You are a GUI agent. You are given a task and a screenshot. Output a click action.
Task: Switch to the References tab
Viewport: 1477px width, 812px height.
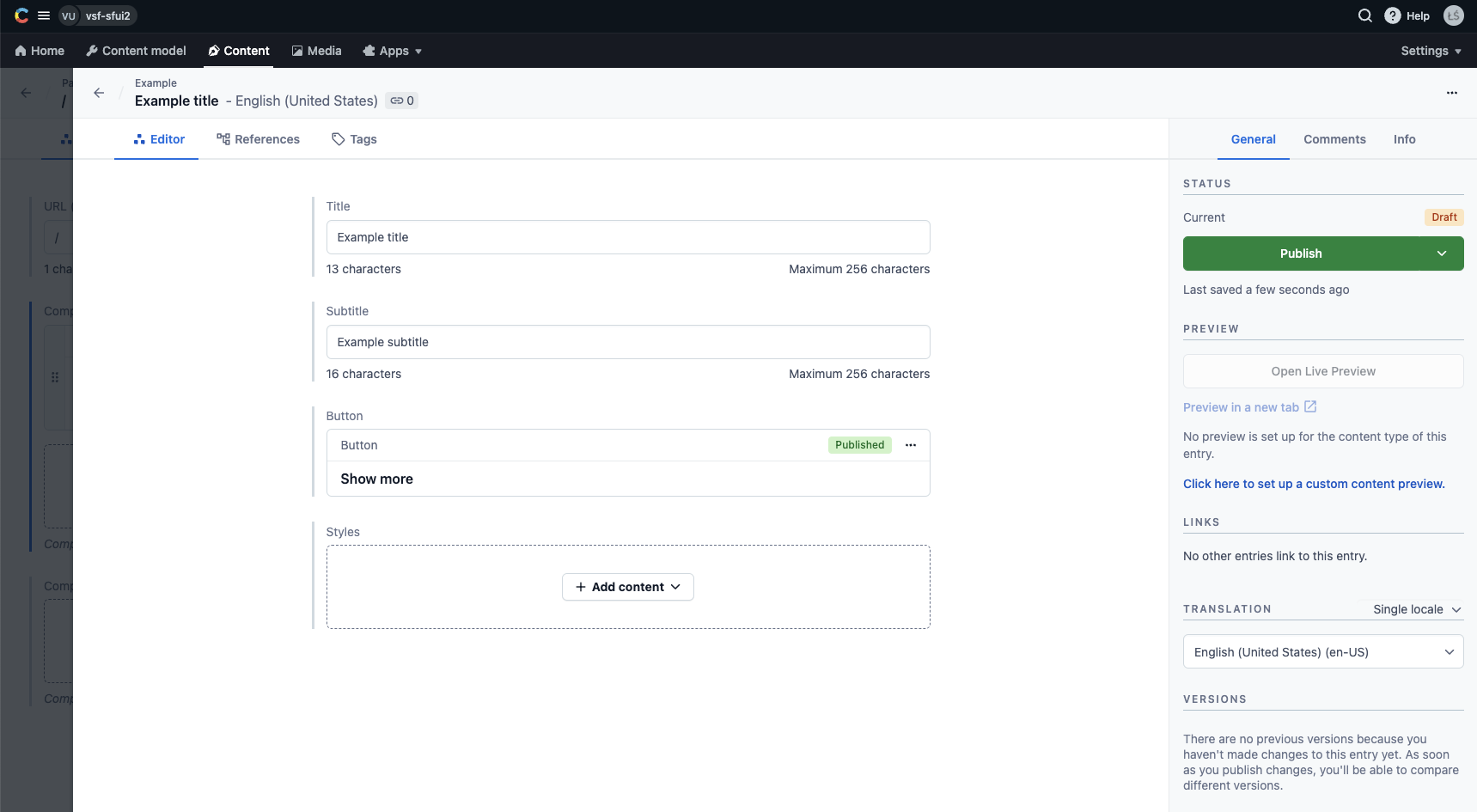tap(258, 139)
